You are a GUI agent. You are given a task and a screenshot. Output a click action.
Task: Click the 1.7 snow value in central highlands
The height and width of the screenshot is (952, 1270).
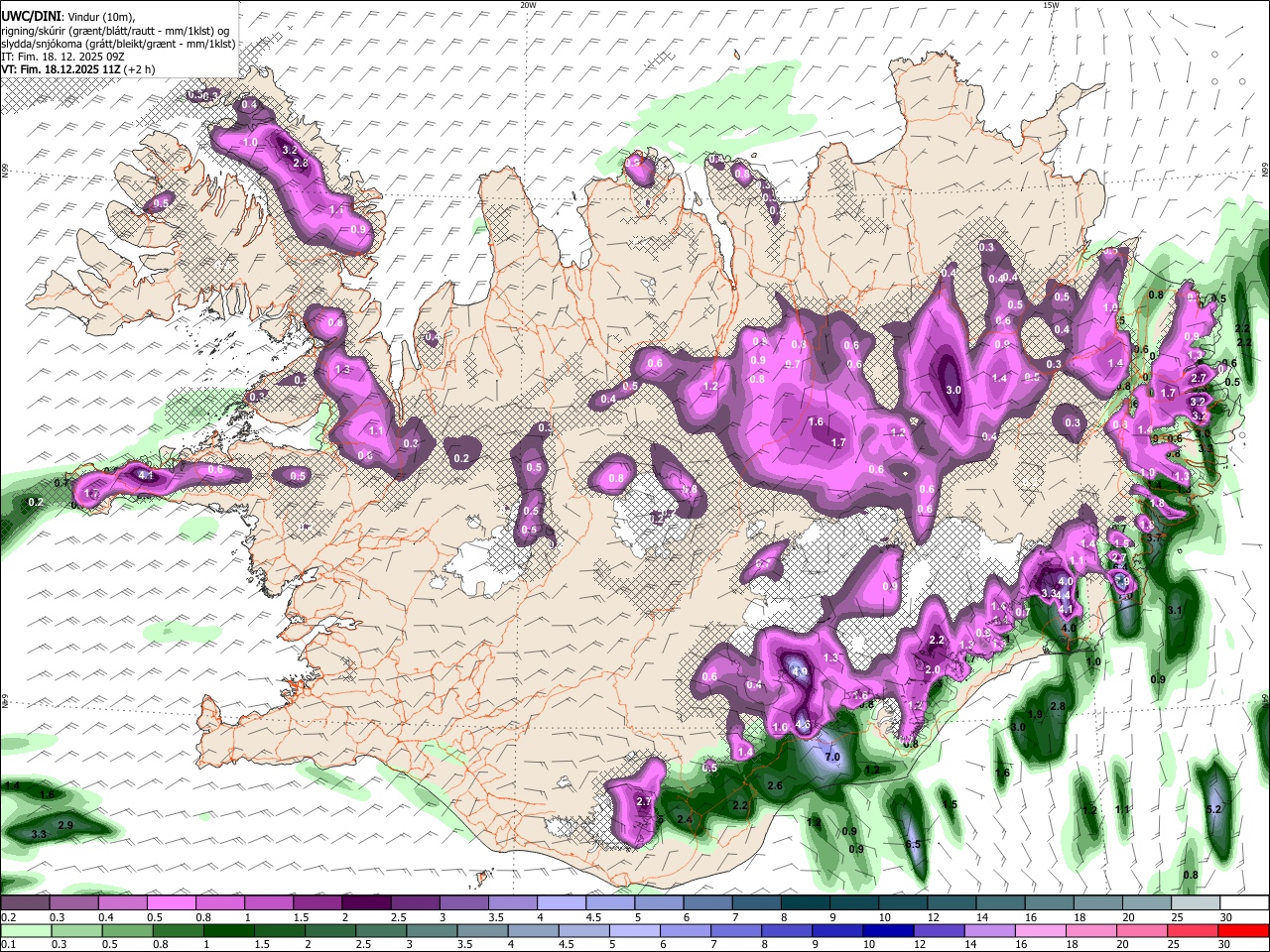click(837, 442)
